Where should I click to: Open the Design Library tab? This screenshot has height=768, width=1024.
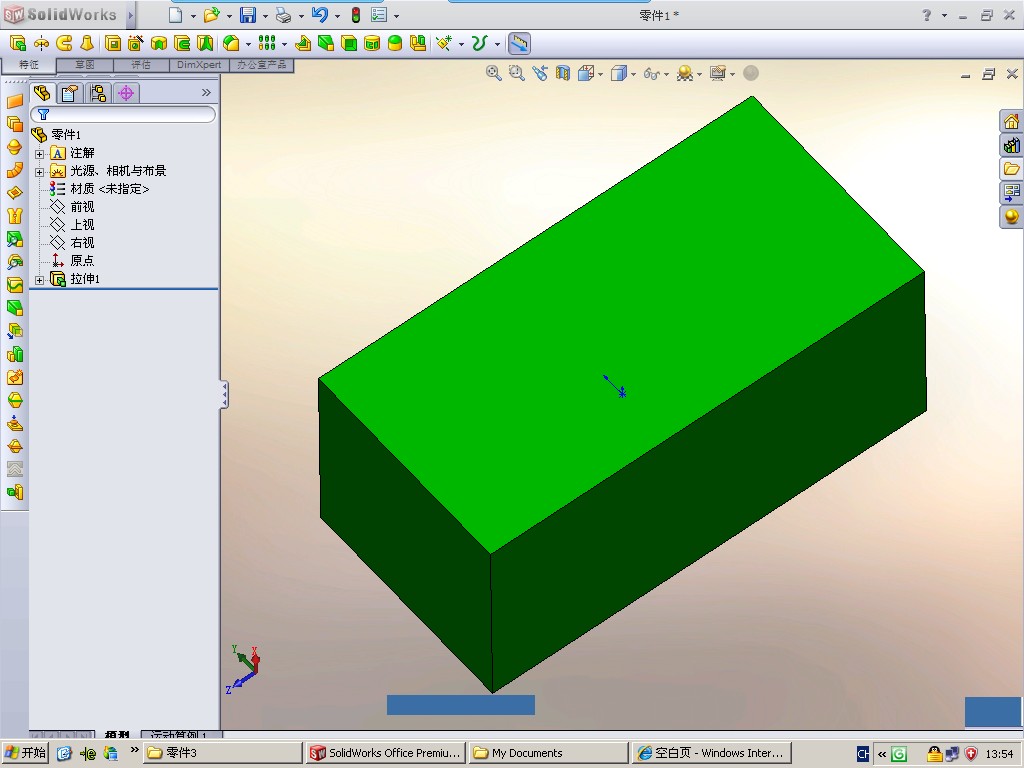click(1012, 145)
